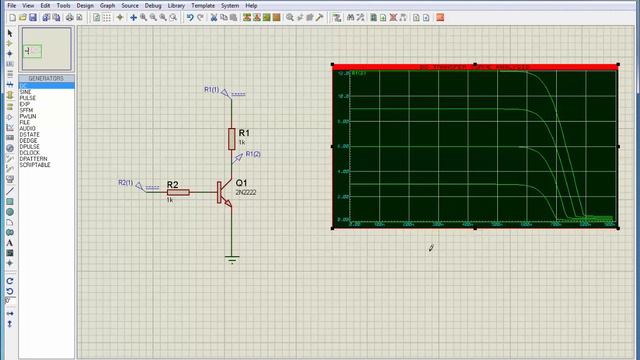640x360 pixels.
Task: Click the Cut scissors icon
Action: pos(213,18)
